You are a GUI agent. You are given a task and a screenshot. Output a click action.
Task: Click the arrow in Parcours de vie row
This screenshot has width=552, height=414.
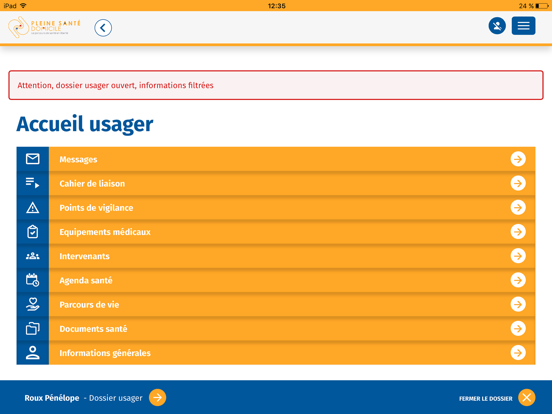pyautogui.click(x=518, y=305)
